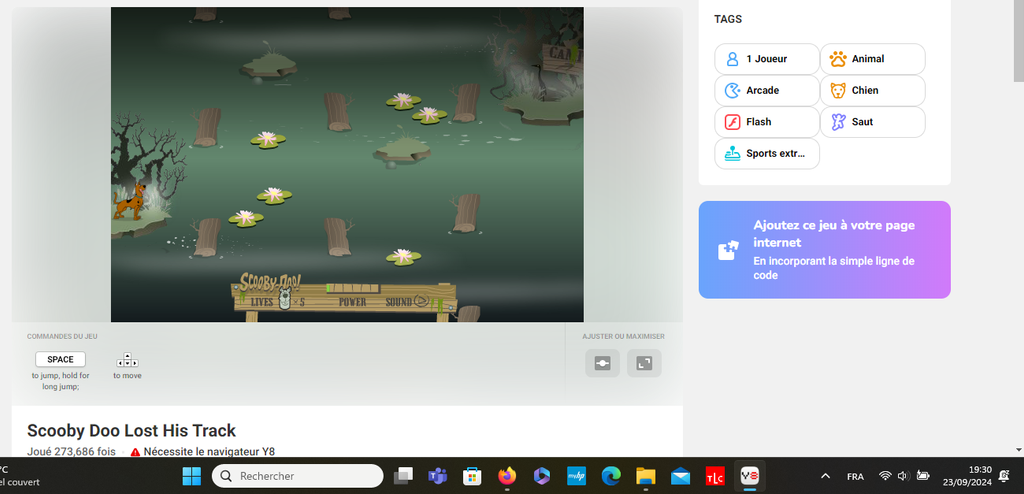Open the Sports extrêmes tag
This screenshot has width=1024, height=494.
(x=766, y=154)
